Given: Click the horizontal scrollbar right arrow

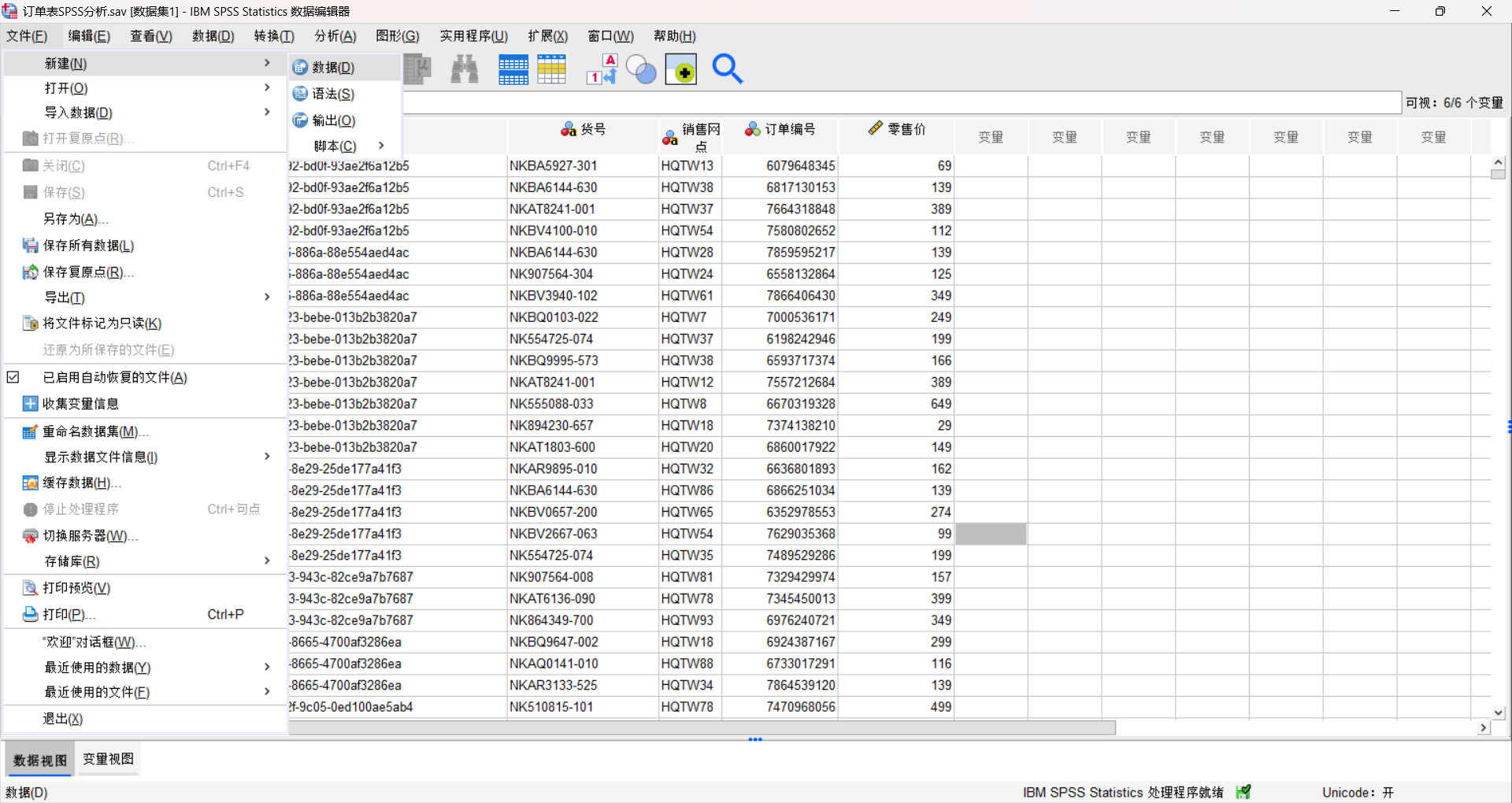Looking at the screenshot, I should click(1484, 728).
